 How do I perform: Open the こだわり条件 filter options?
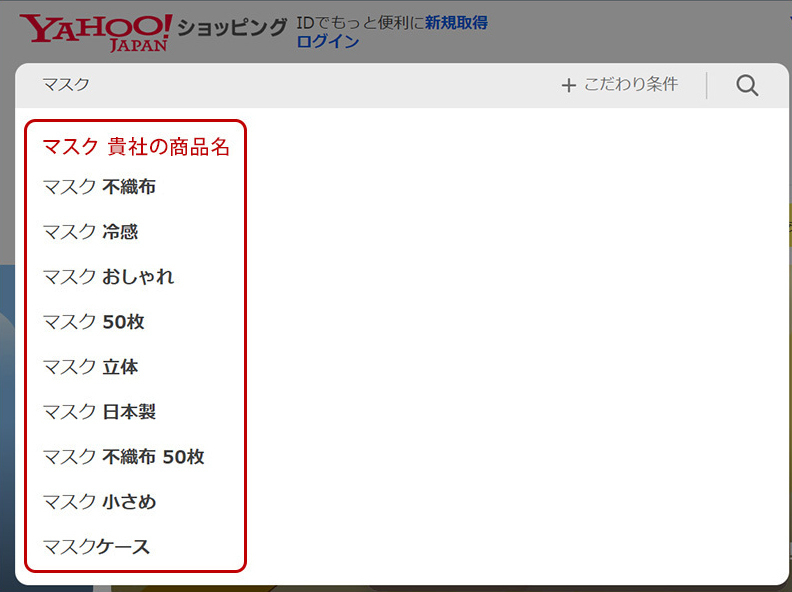tap(630, 85)
